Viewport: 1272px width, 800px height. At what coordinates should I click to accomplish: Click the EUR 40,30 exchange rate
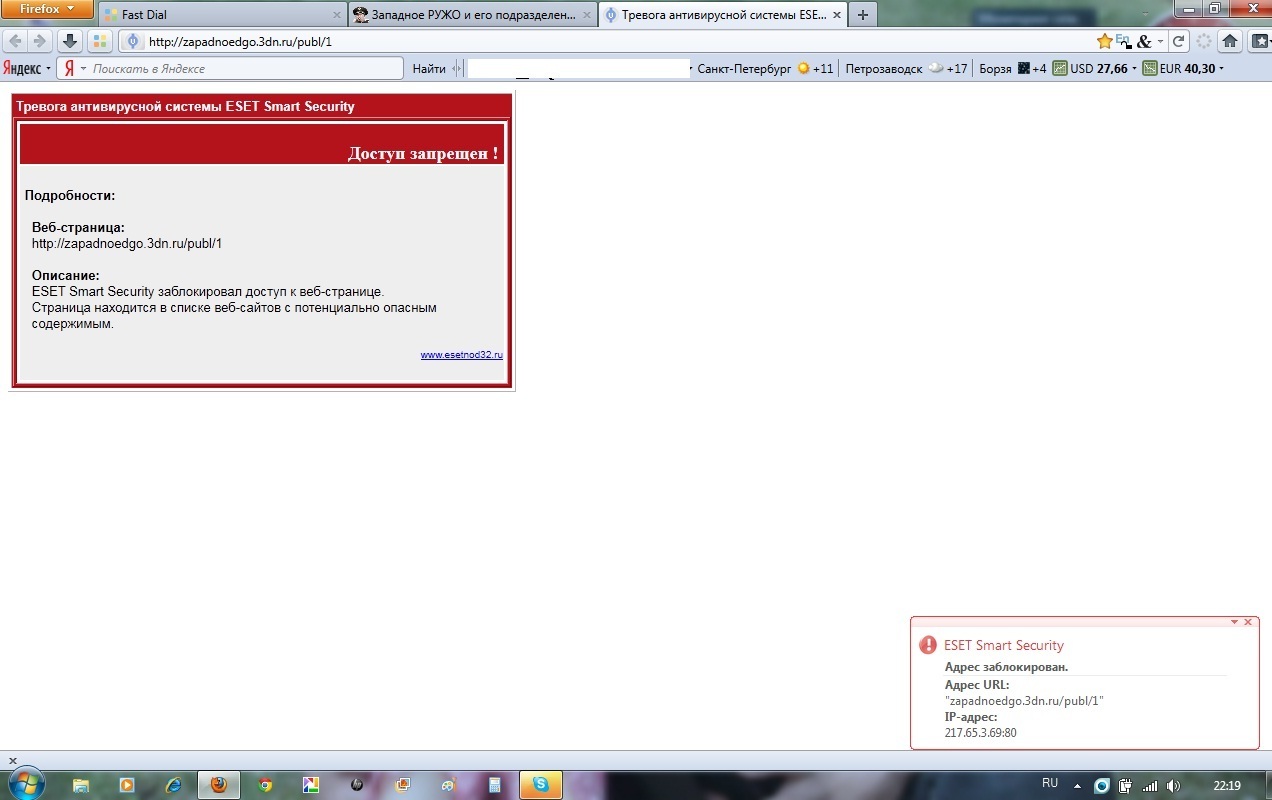click(x=1179, y=69)
